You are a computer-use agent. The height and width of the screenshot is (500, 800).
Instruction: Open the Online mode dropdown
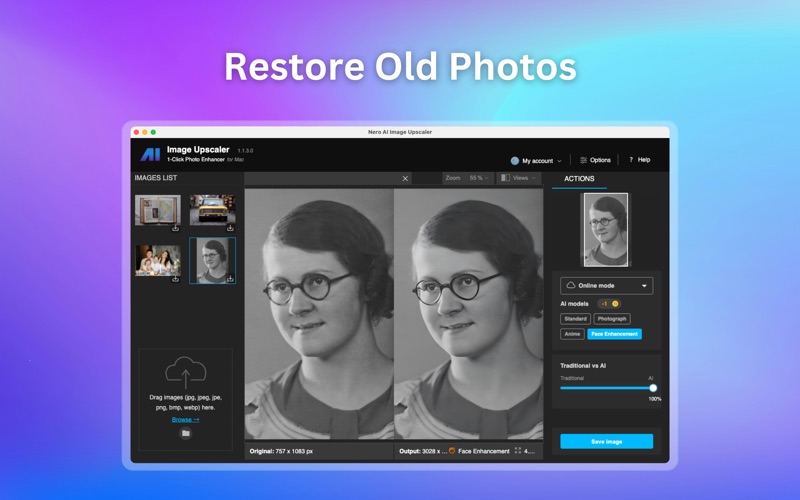[x=606, y=286]
